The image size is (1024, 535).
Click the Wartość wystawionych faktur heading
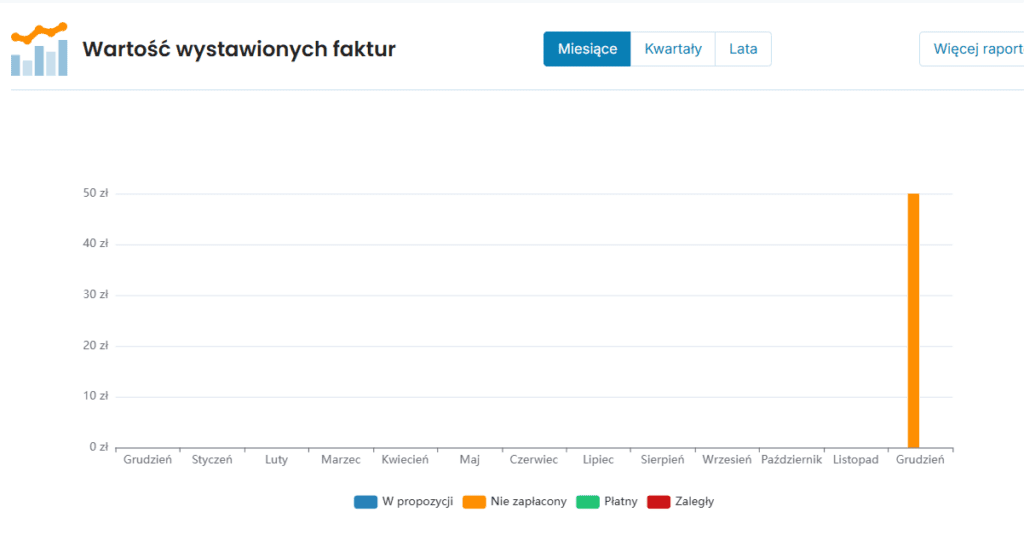[x=239, y=50]
